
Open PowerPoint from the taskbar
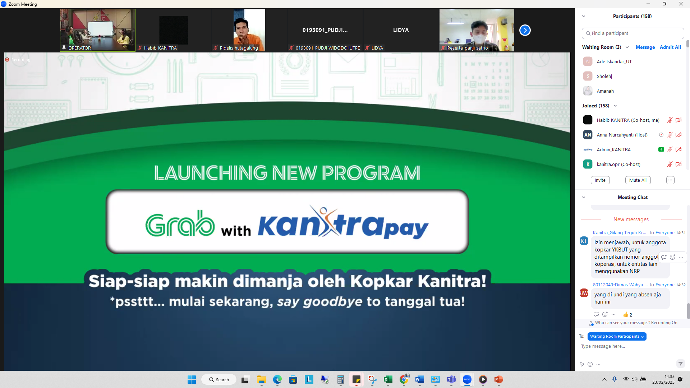499,380
